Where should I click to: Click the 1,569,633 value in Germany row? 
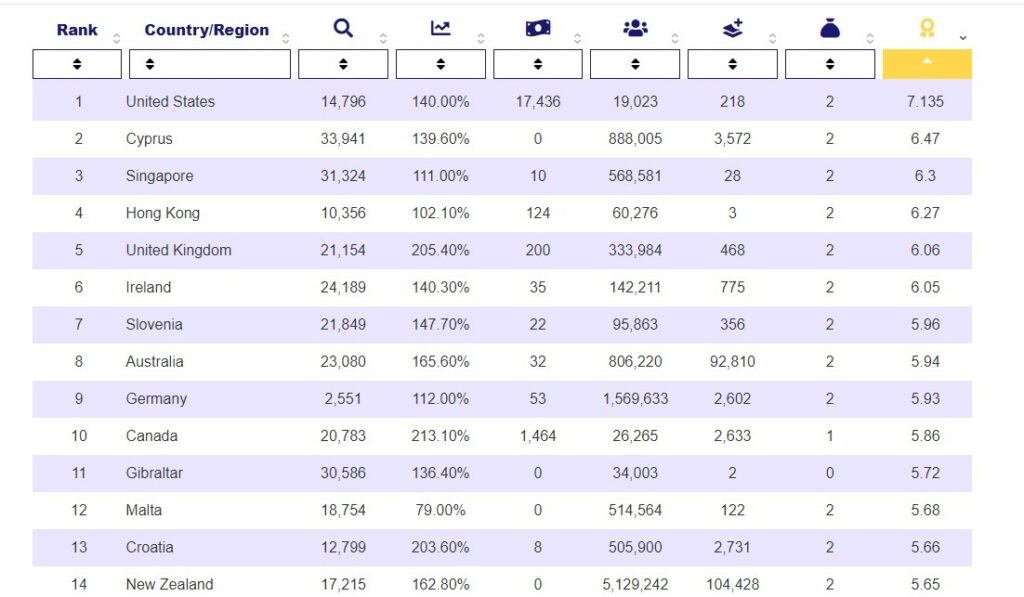coord(635,399)
